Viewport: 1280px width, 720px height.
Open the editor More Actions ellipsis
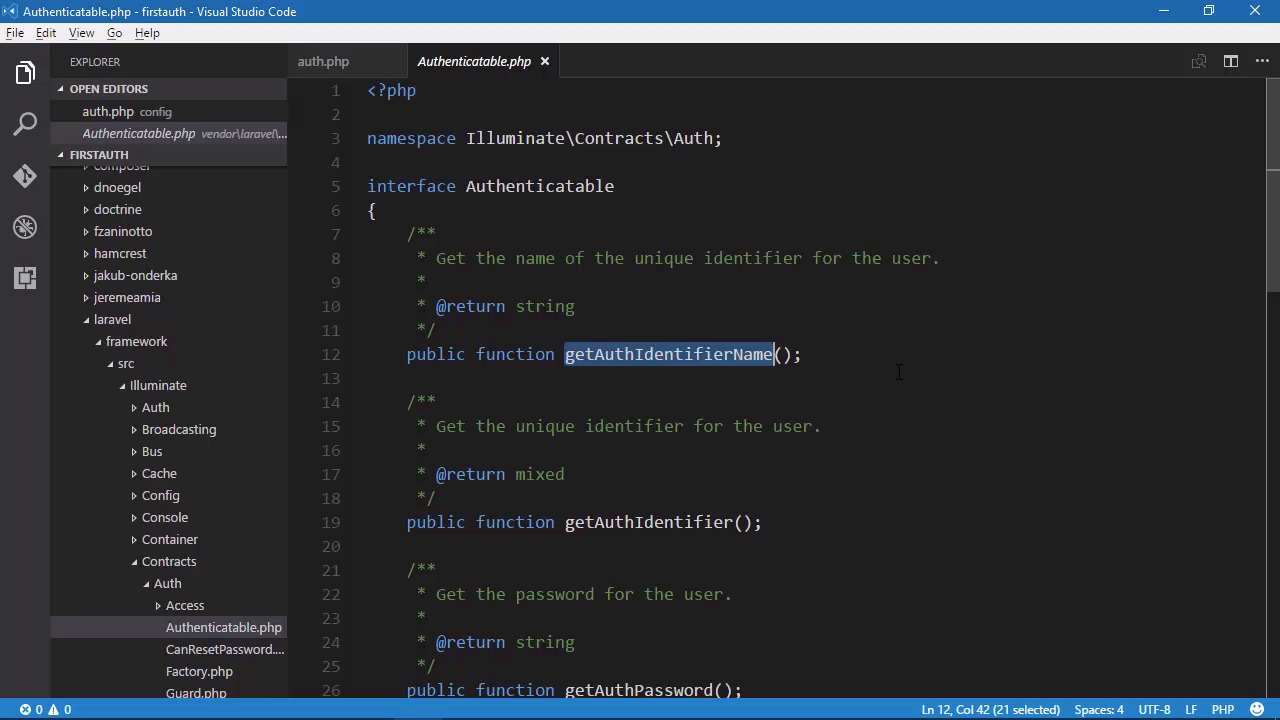(x=1262, y=62)
